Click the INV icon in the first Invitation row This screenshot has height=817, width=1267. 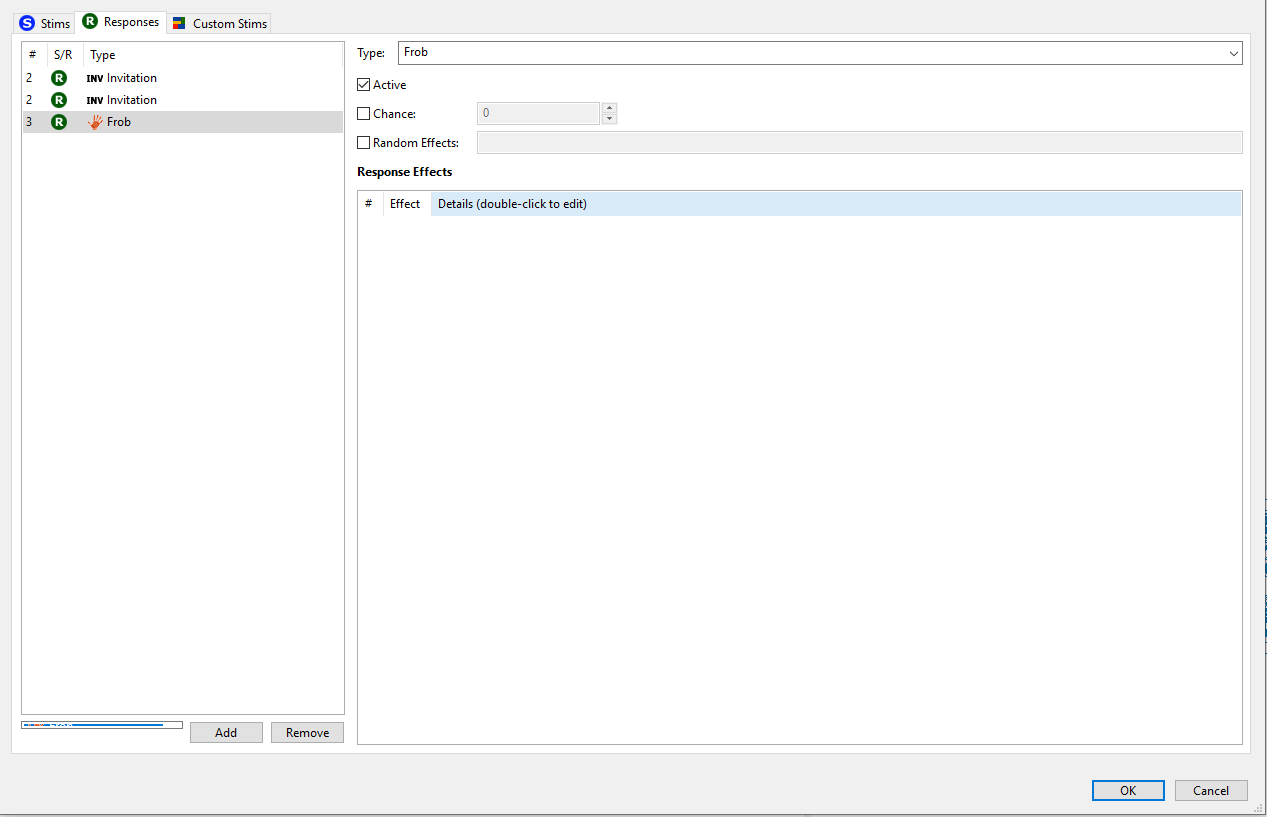[x=95, y=78]
